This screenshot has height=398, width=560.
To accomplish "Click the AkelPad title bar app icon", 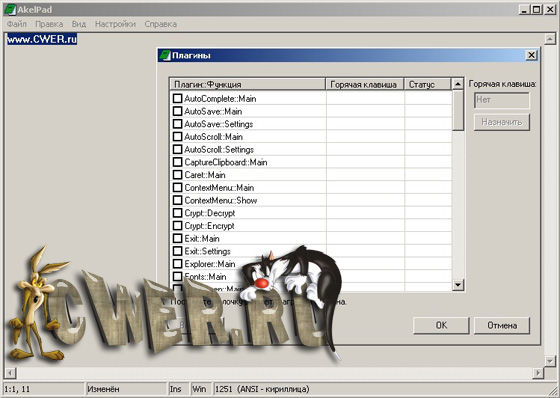I will point(10,10).
